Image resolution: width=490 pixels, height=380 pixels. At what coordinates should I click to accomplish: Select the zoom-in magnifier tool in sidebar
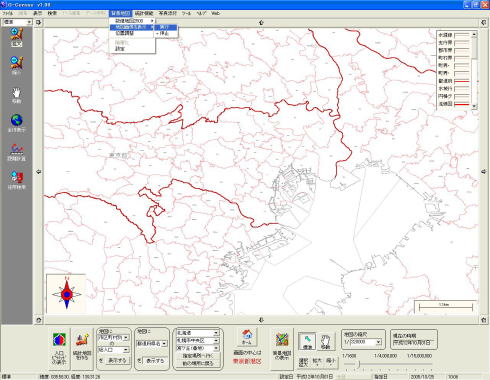pos(16,37)
